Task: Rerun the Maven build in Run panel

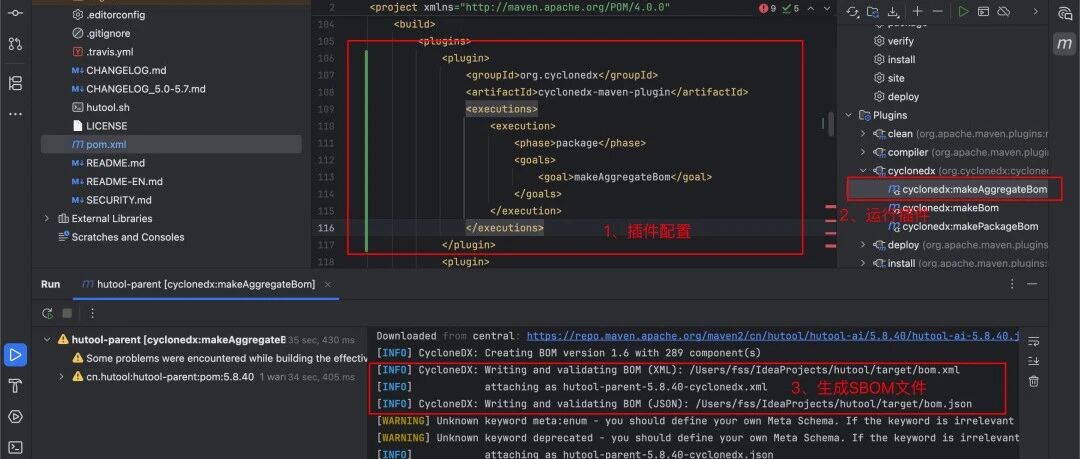Action: point(48,313)
